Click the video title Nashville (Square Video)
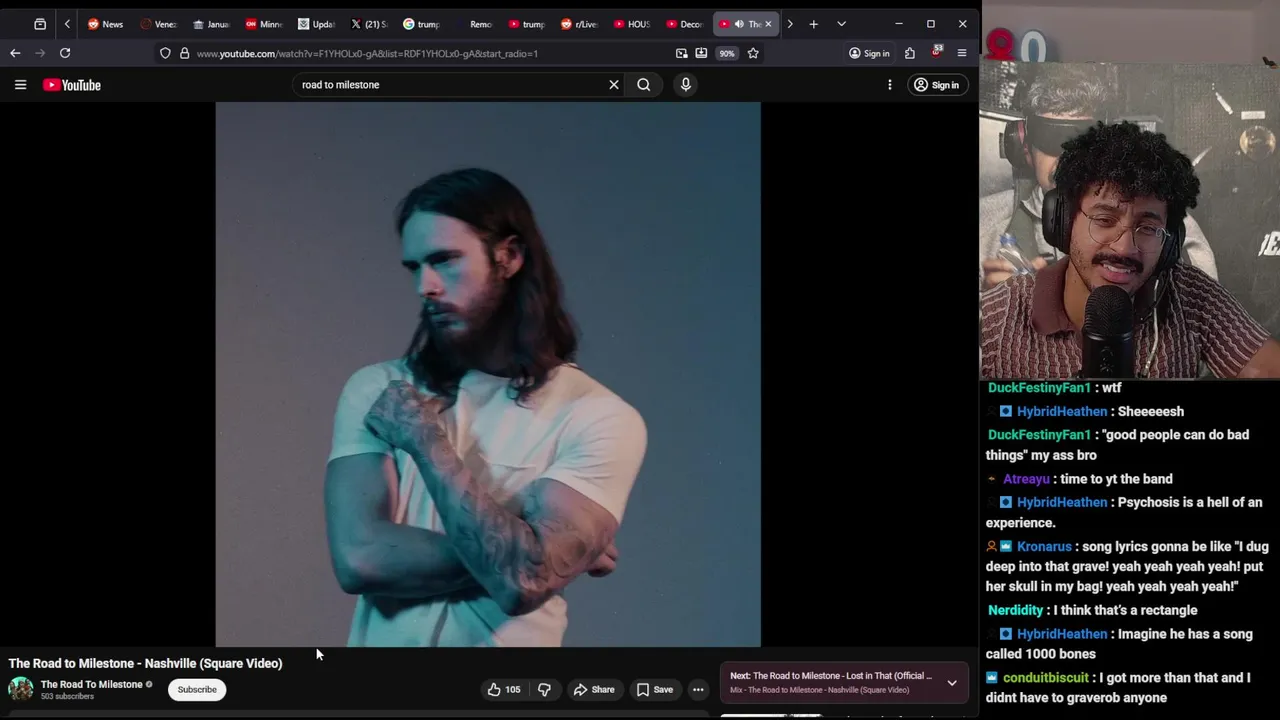Viewport: 1280px width, 720px height. pyautogui.click(x=145, y=663)
